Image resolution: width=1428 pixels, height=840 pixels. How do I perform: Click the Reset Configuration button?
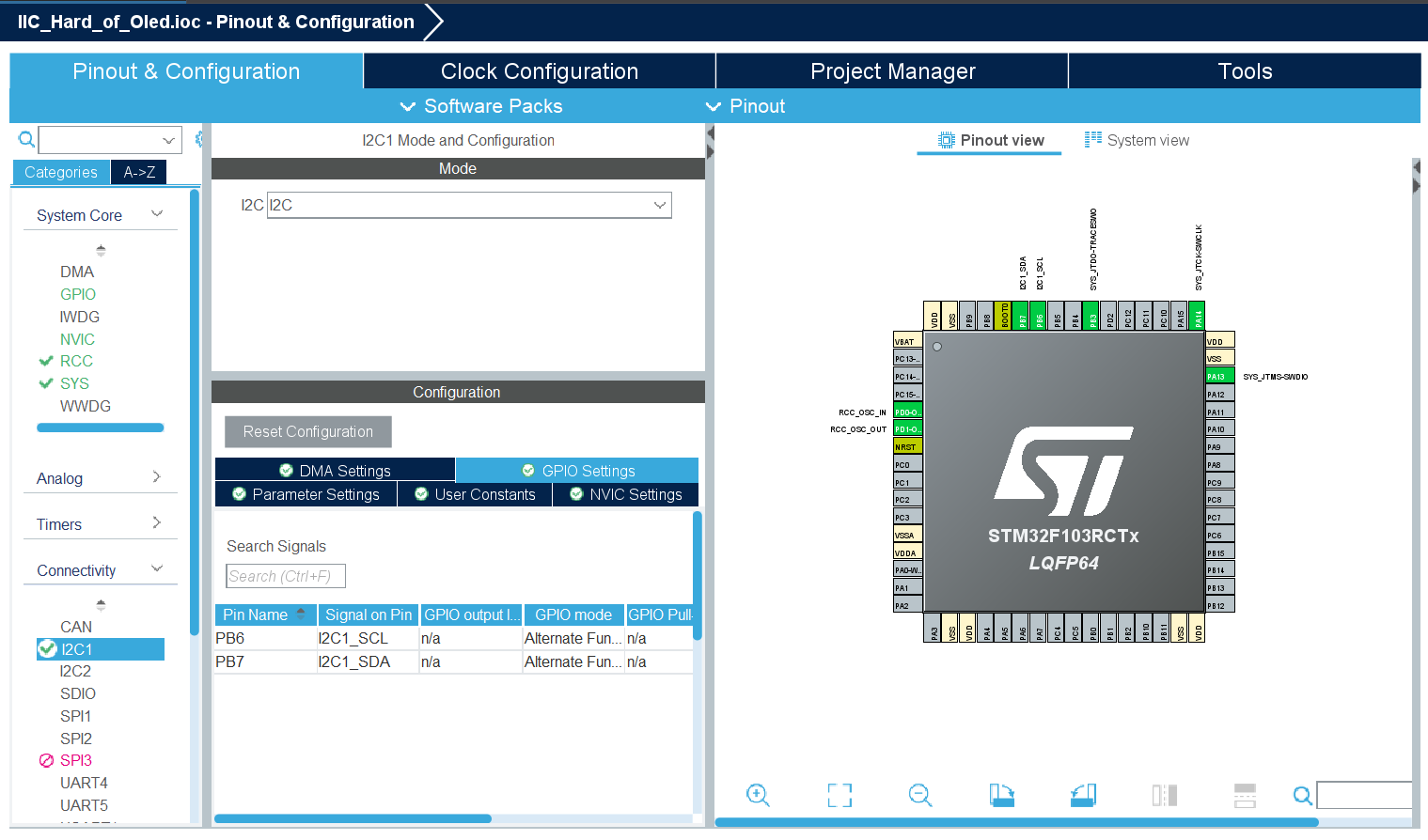coord(308,431)
